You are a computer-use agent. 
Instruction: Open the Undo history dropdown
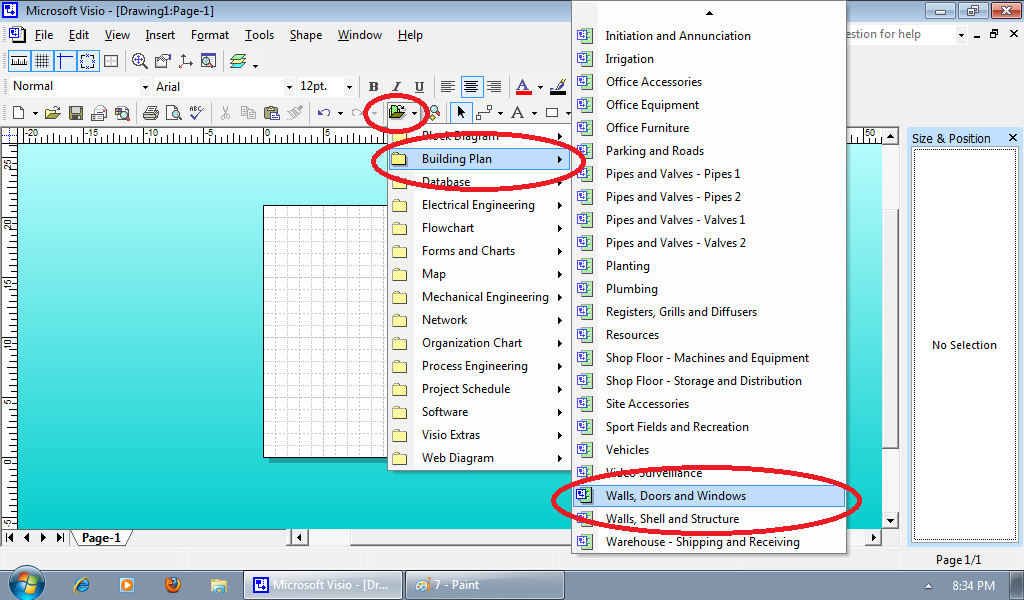340,113
